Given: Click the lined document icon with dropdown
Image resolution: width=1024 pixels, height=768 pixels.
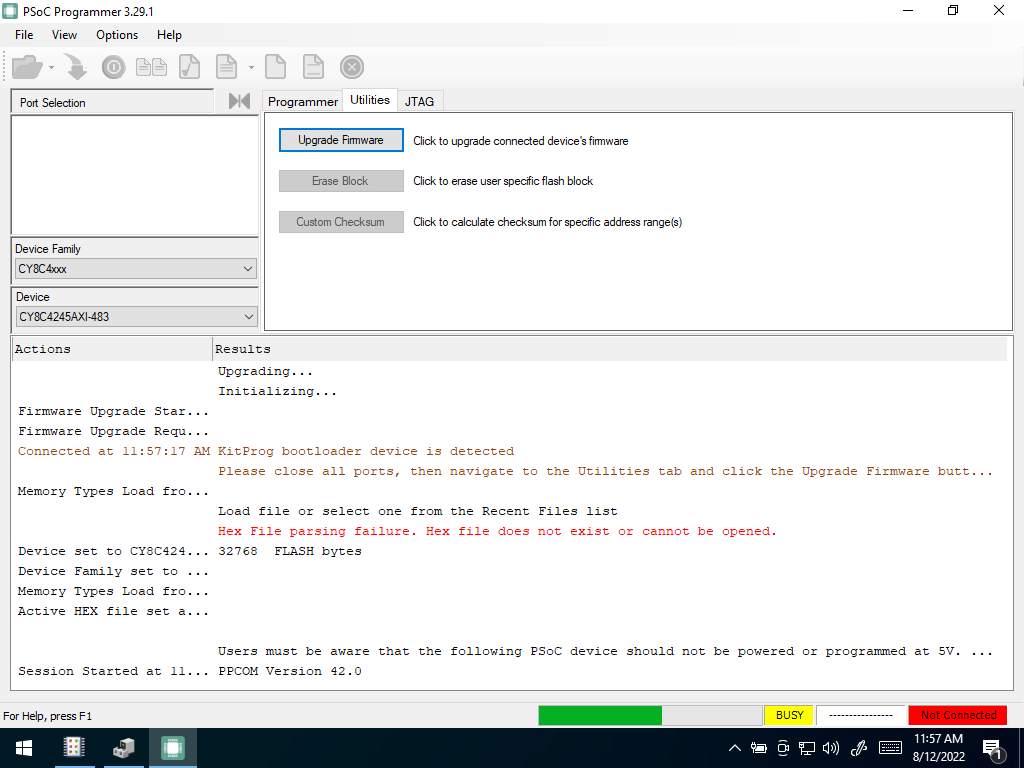Looking at the screenshot, I should pyautogui.click(x=226, y=67).
